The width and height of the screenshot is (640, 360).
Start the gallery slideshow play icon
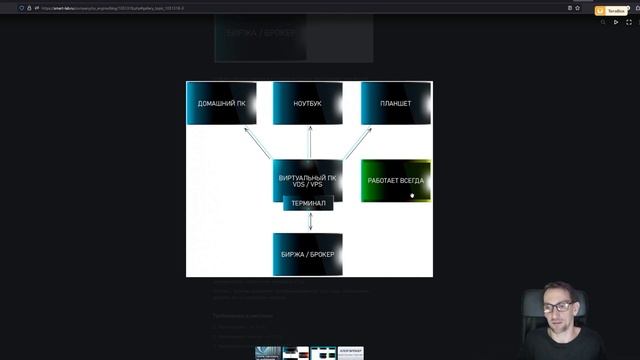[x=616, y=22]
